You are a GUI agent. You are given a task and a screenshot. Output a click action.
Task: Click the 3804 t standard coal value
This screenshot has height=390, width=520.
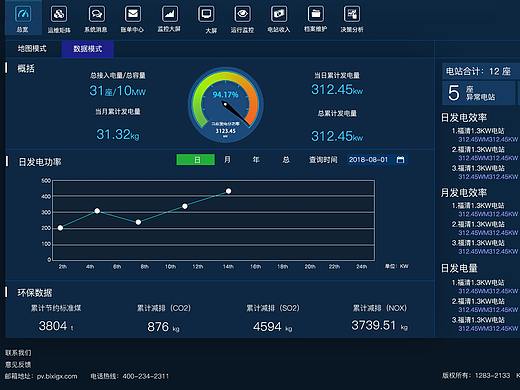point(56,326)
